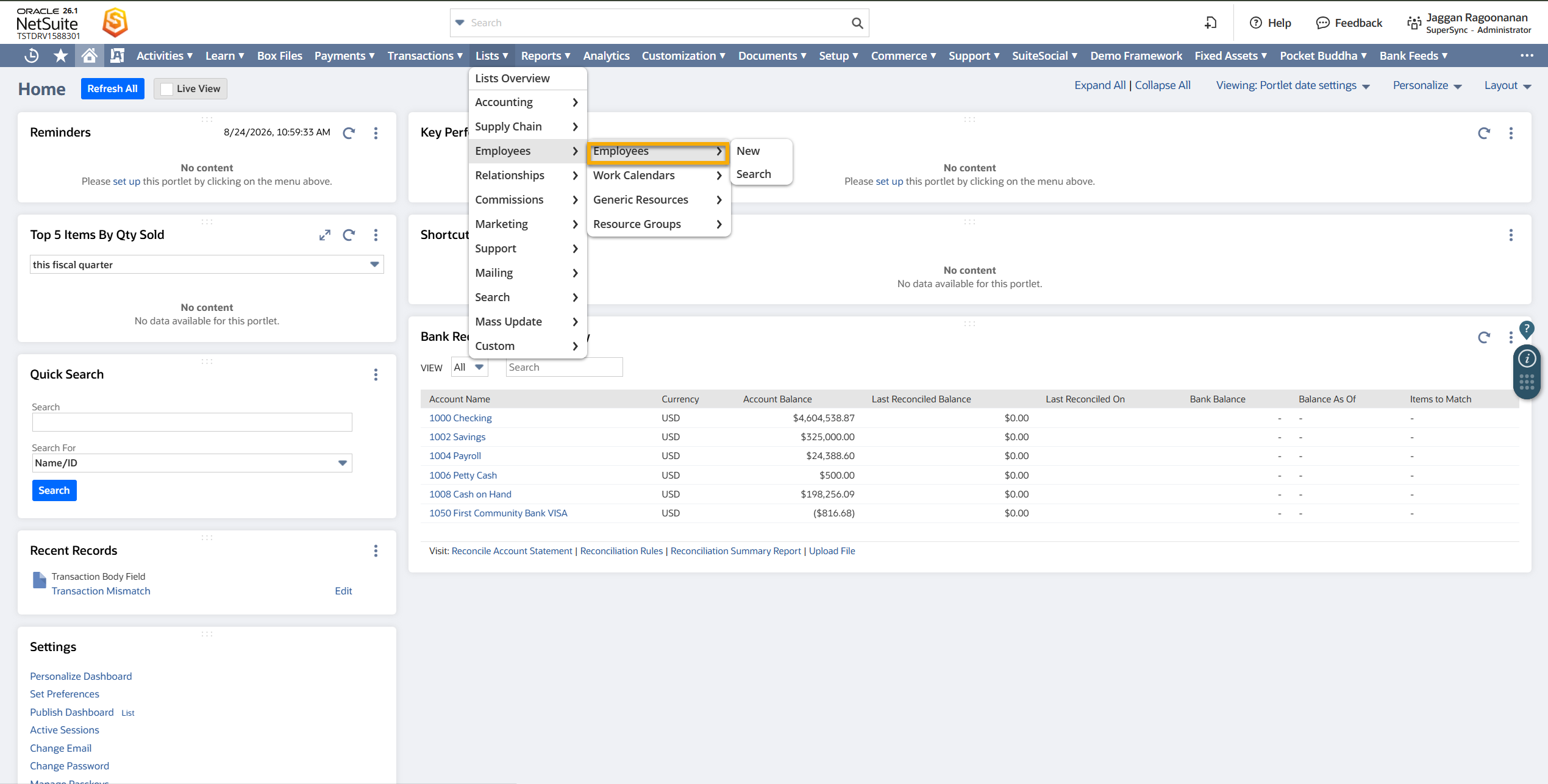Click the Shortcuts star icon
Image resolution: width=1548 pixels, height=784 pixels.
(60, 55)
